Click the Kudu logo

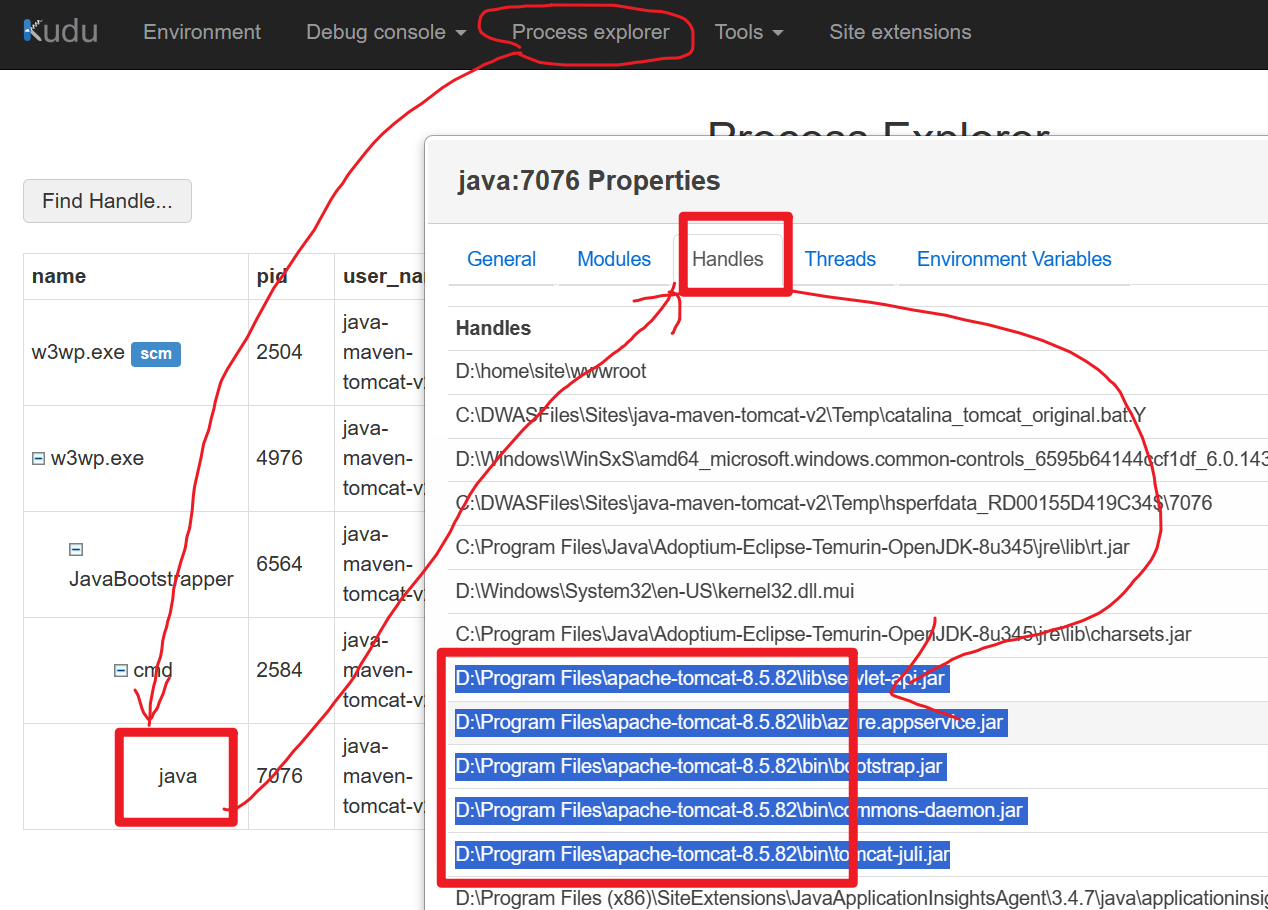pos(60,32)
